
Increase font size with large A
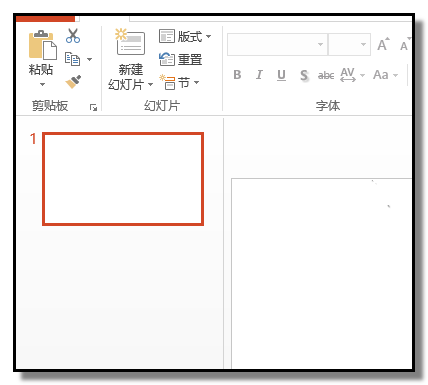click(383, 44)
